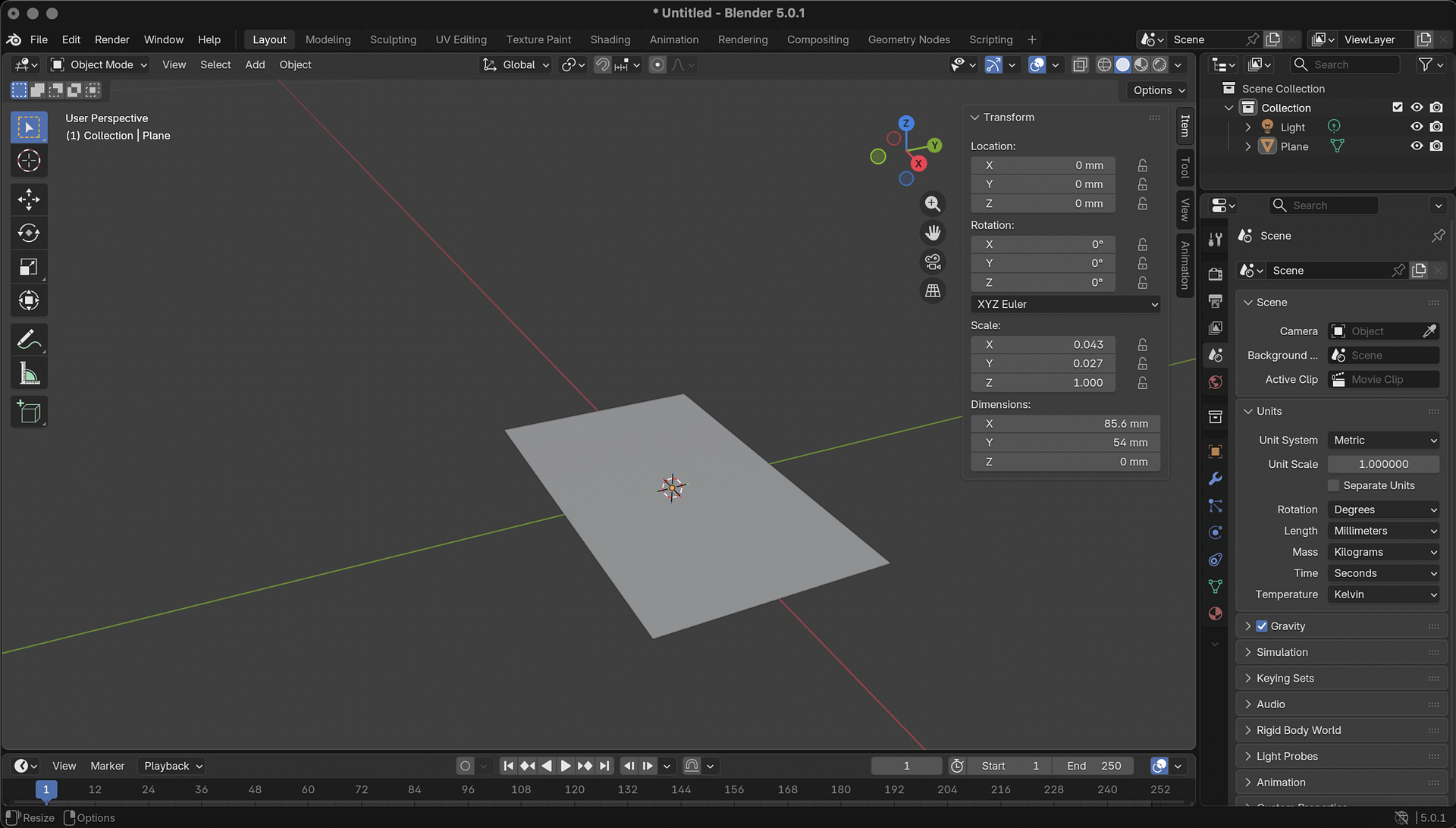Click the viewport Options button
The height and width of the screenshot is (828, 1456).
pos(1159,90)
